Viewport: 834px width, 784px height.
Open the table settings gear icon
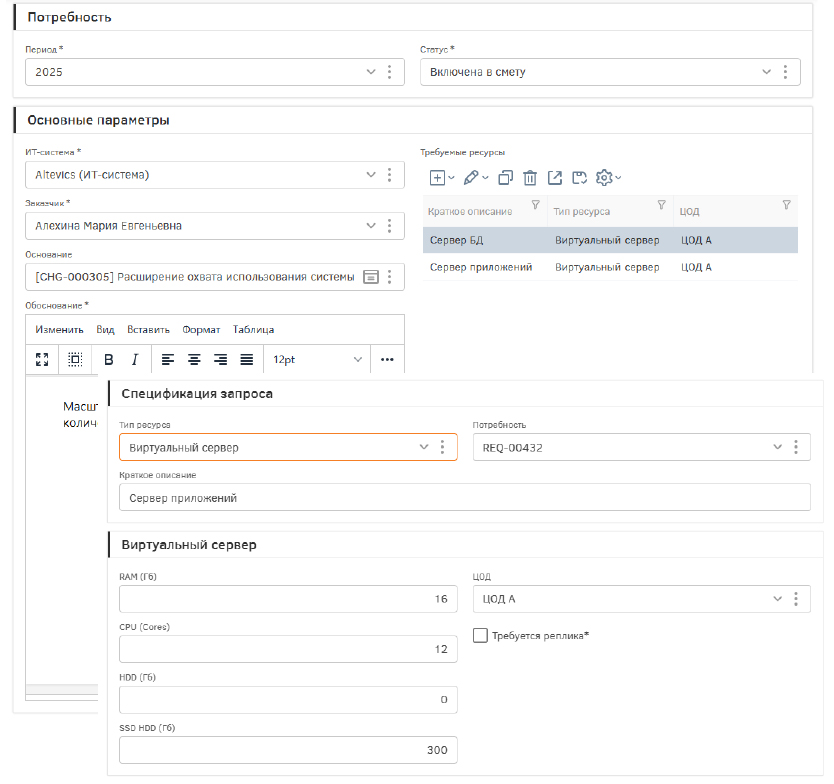[x=604, y=178]
